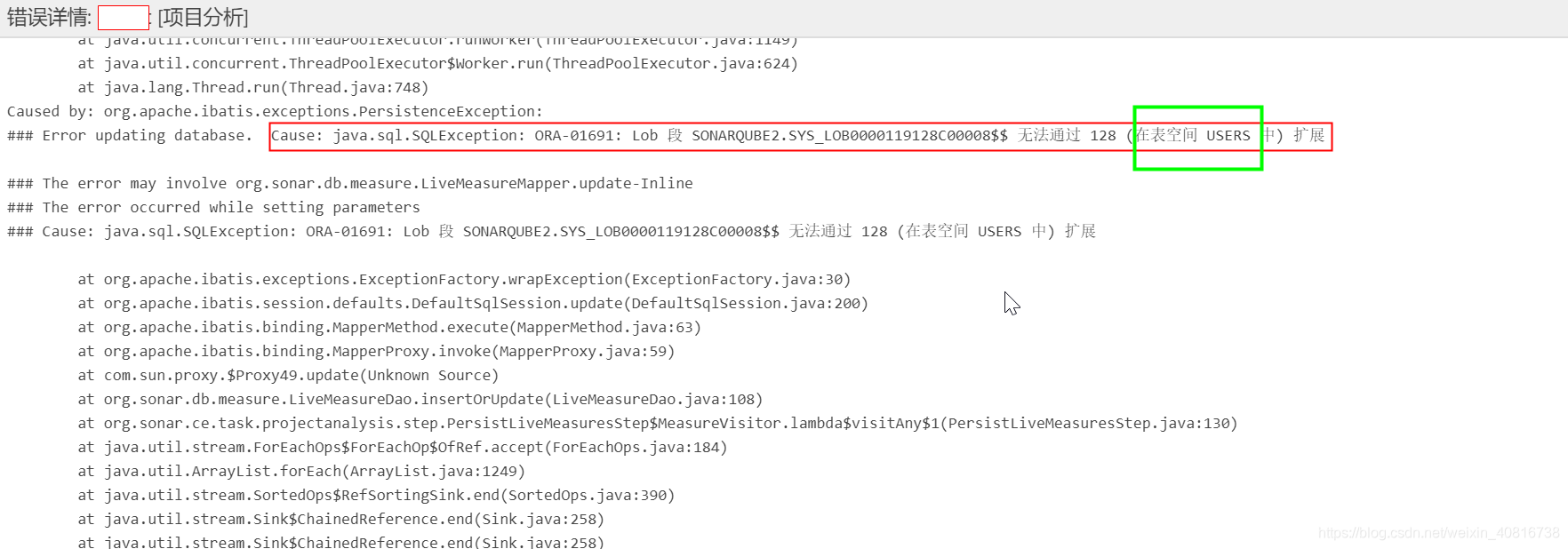Click the SortedOps$RefSortingSink.end stack line
The image size is (1568, 549).
(x=376, y=496)
